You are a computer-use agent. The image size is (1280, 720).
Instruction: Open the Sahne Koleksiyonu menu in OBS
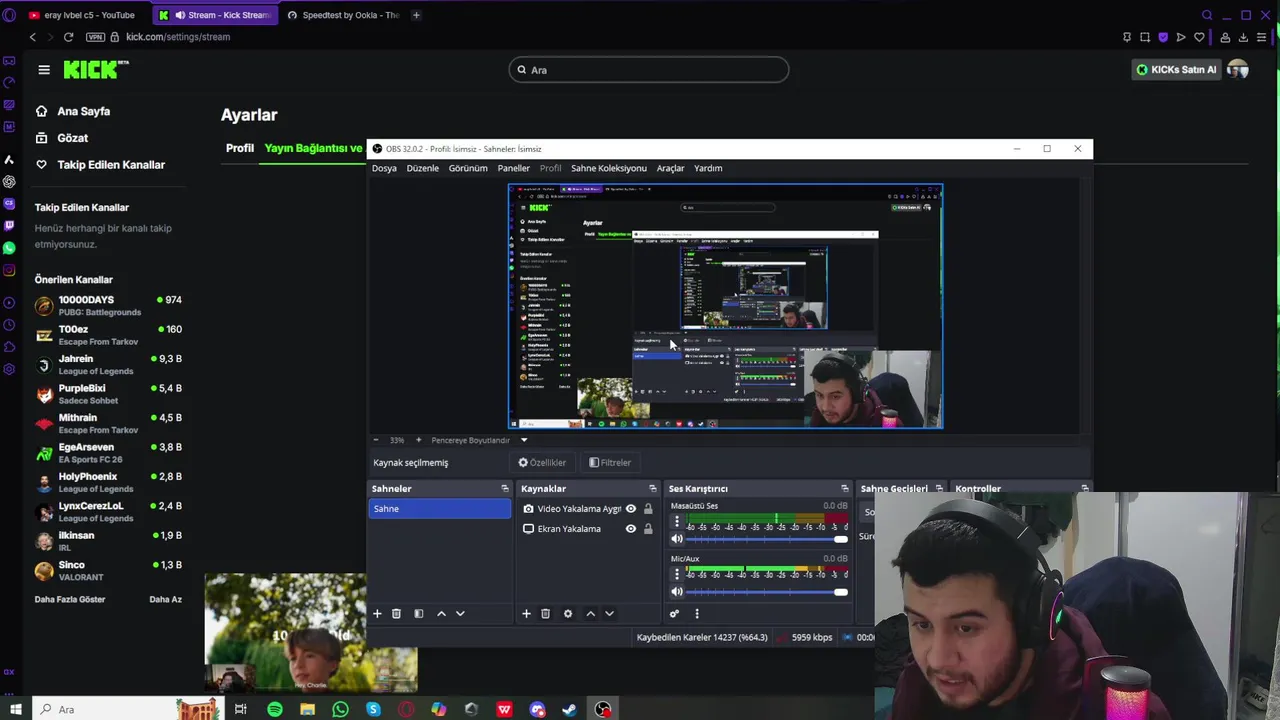(x=609, y=168)
